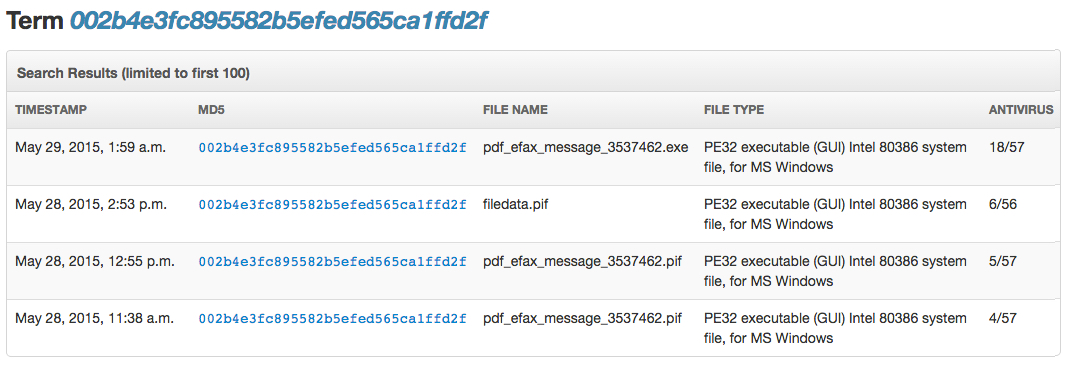
Task: Click the 6/56 antivirus score
Action: pos(1003,204)
